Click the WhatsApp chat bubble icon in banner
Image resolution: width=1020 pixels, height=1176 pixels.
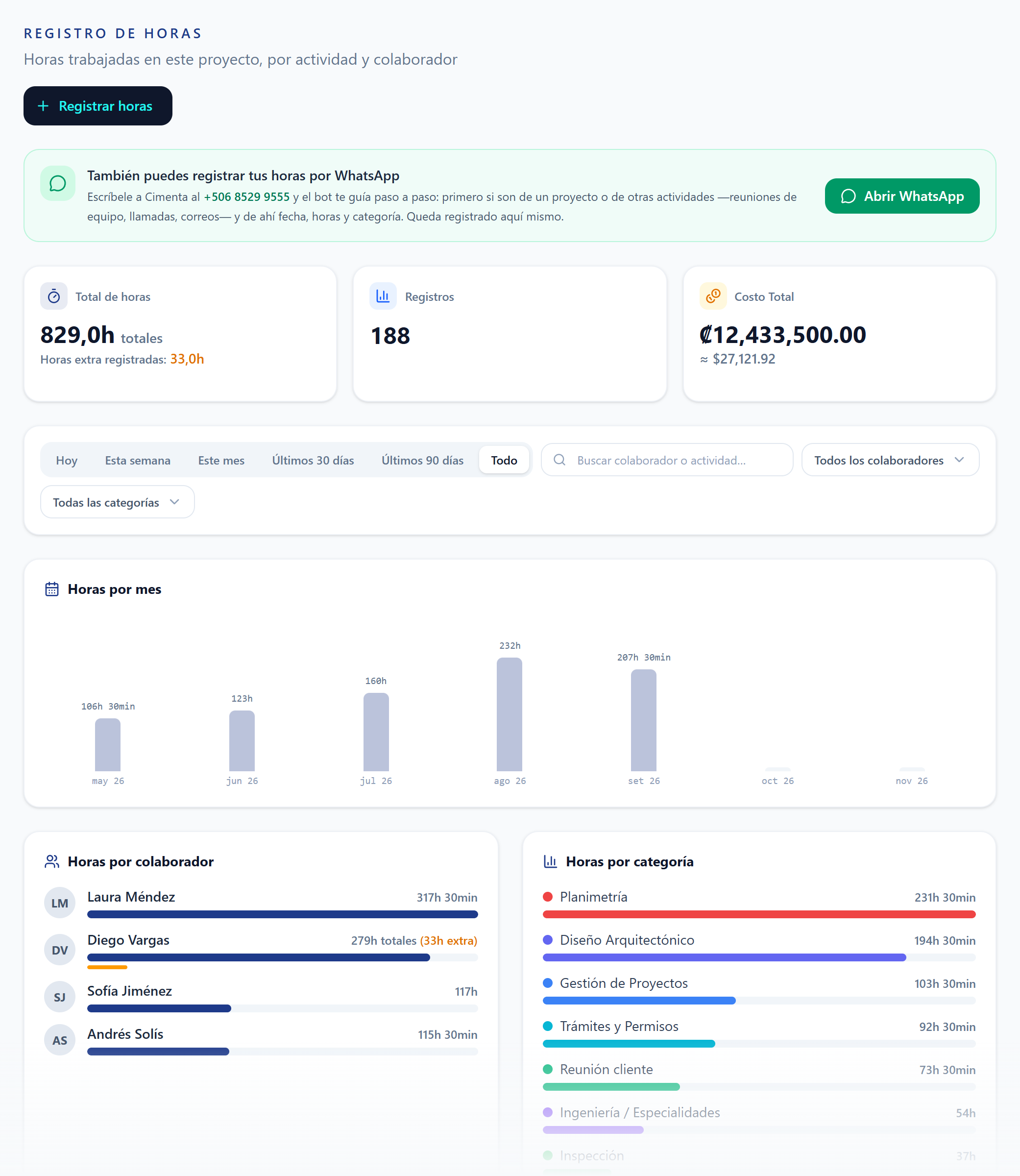tap(57, 183)
